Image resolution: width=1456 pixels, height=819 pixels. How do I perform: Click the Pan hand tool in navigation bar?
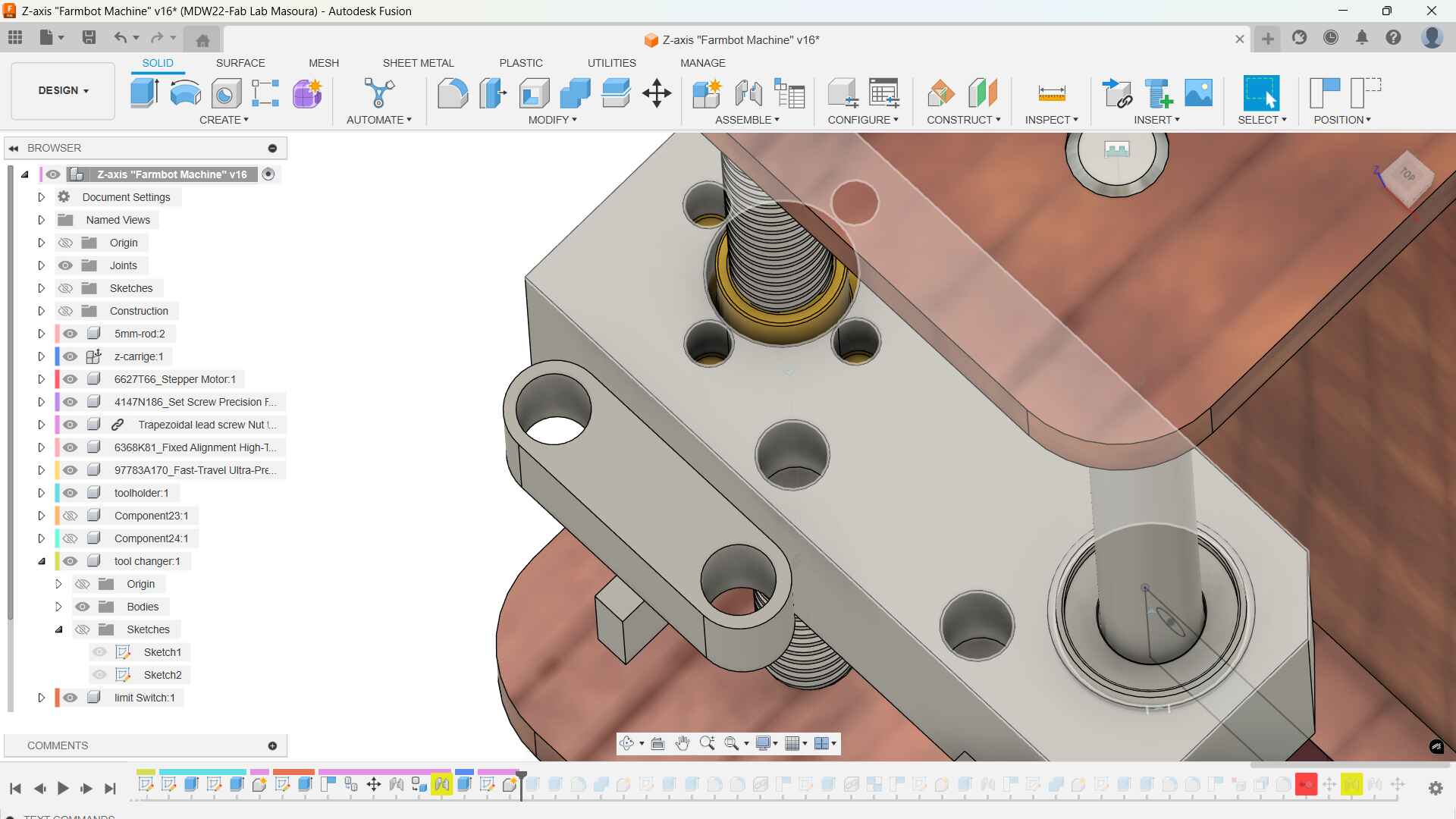pos(682,743)
